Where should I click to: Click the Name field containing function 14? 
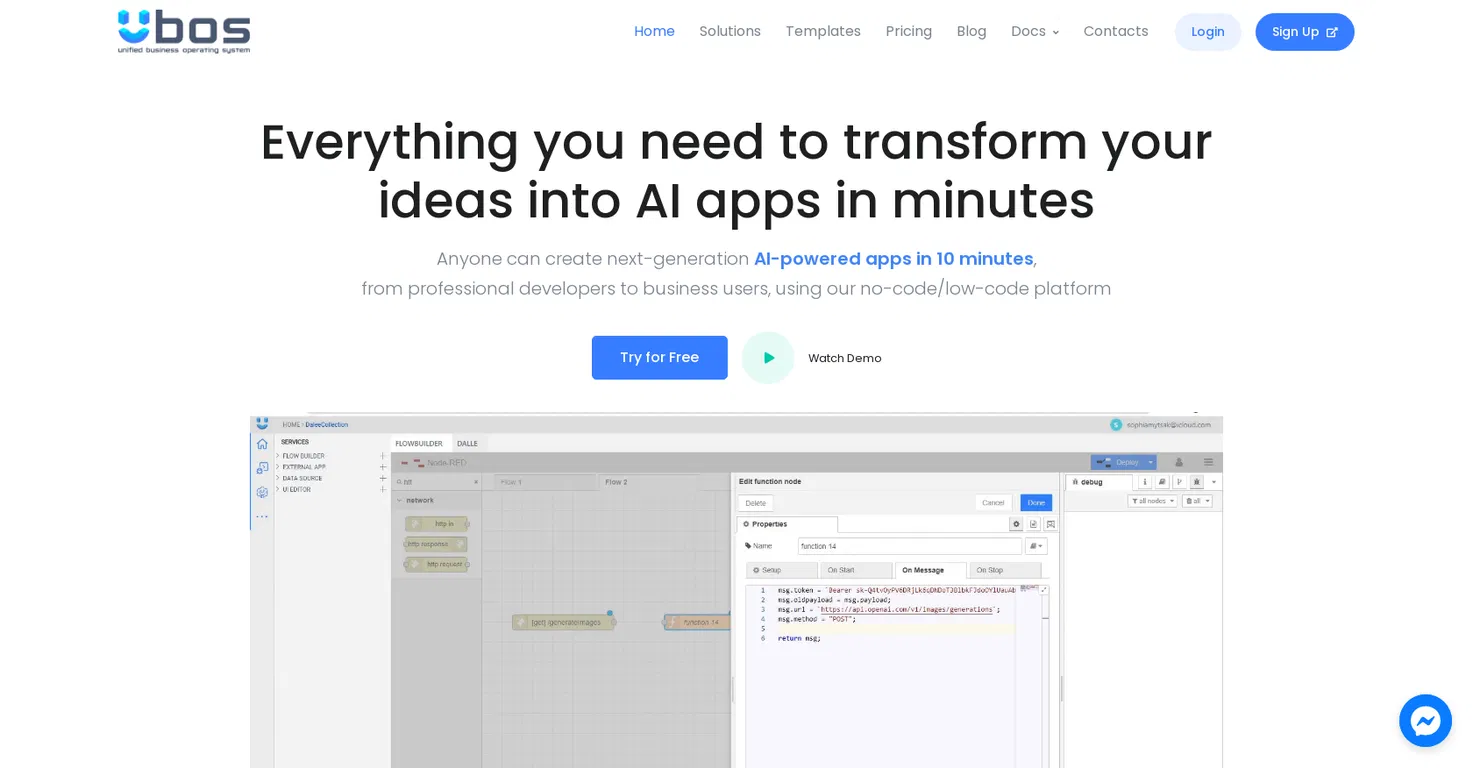[x=909, y=546]
